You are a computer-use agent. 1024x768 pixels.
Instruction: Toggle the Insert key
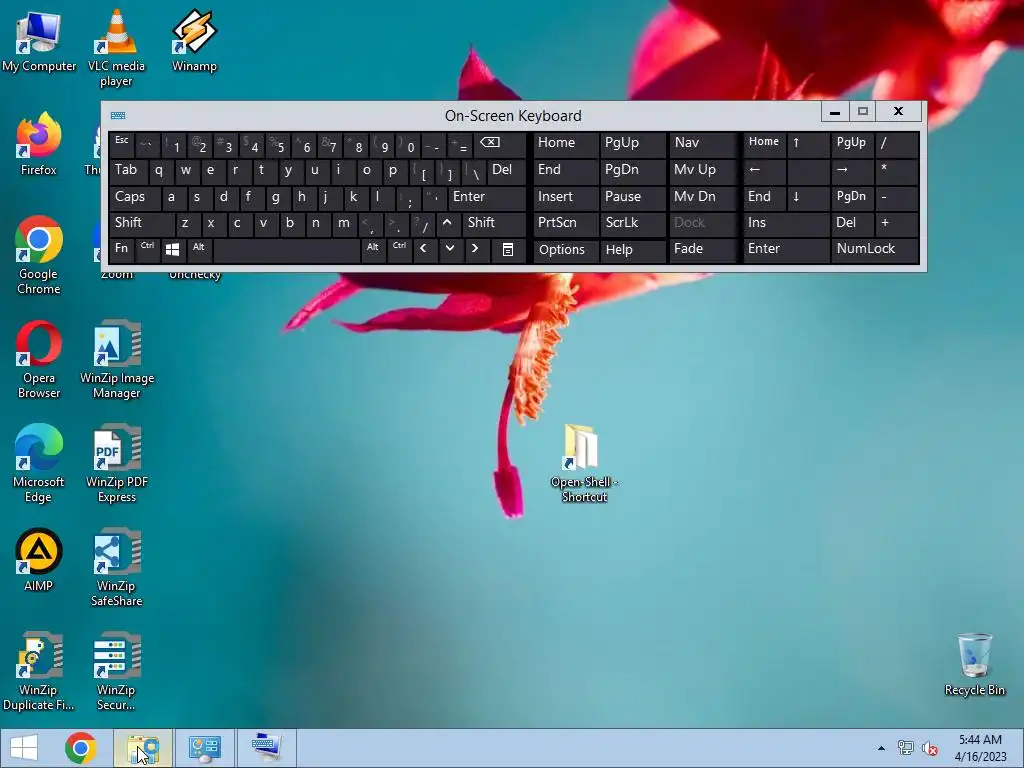(x=565, y=197)
